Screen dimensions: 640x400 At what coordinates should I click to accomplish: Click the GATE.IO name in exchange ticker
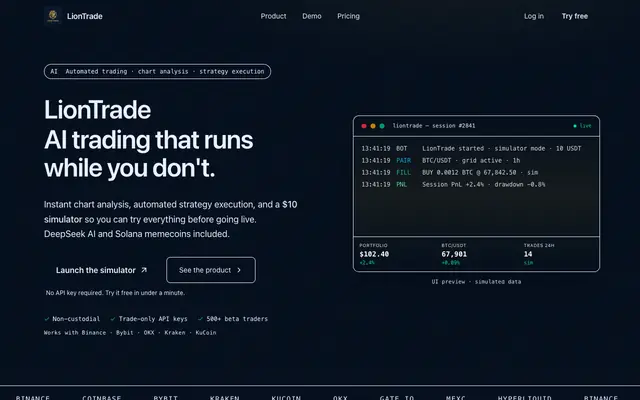397,397
